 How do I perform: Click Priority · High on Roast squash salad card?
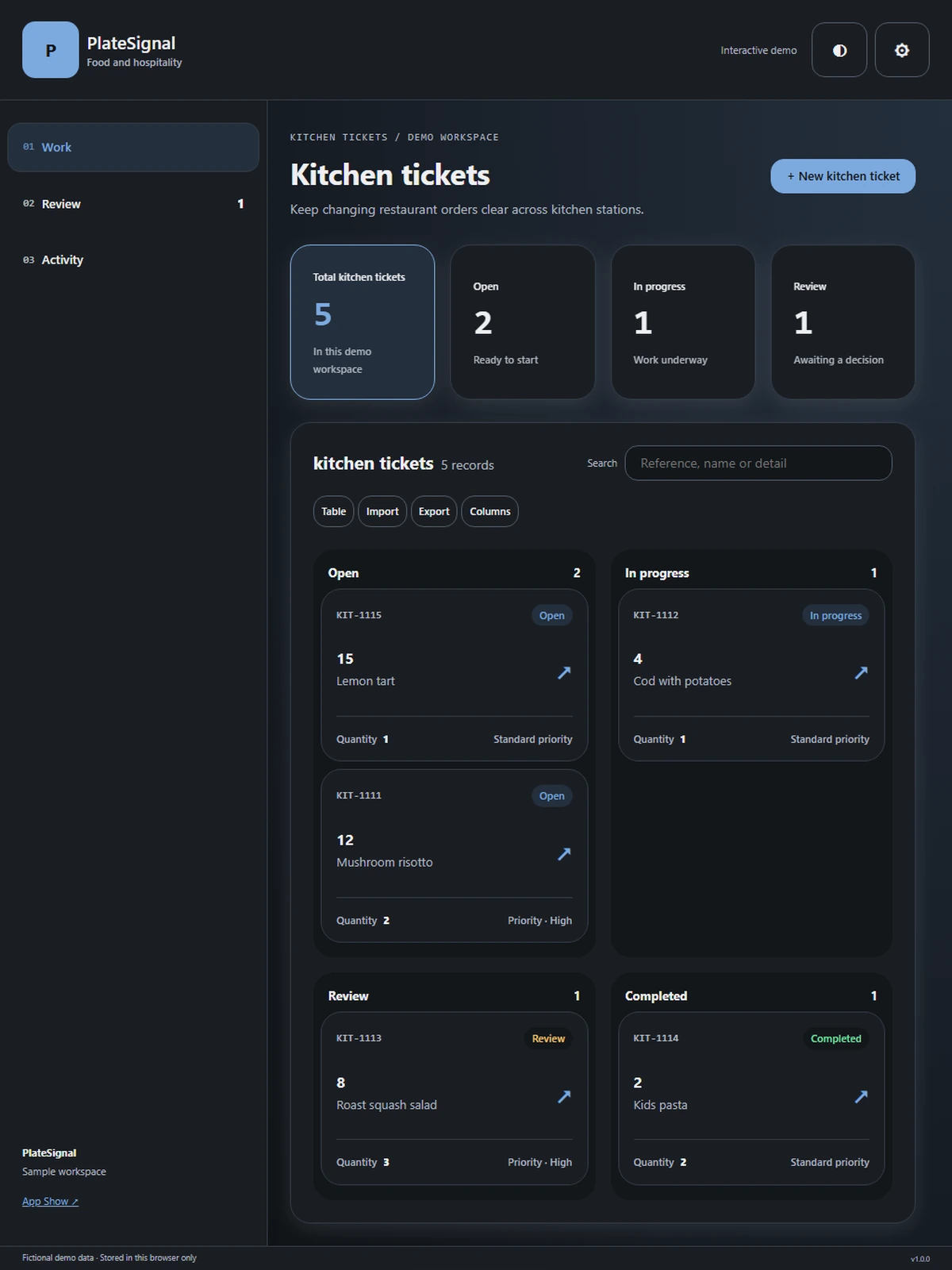click(x=539, y=1162)
